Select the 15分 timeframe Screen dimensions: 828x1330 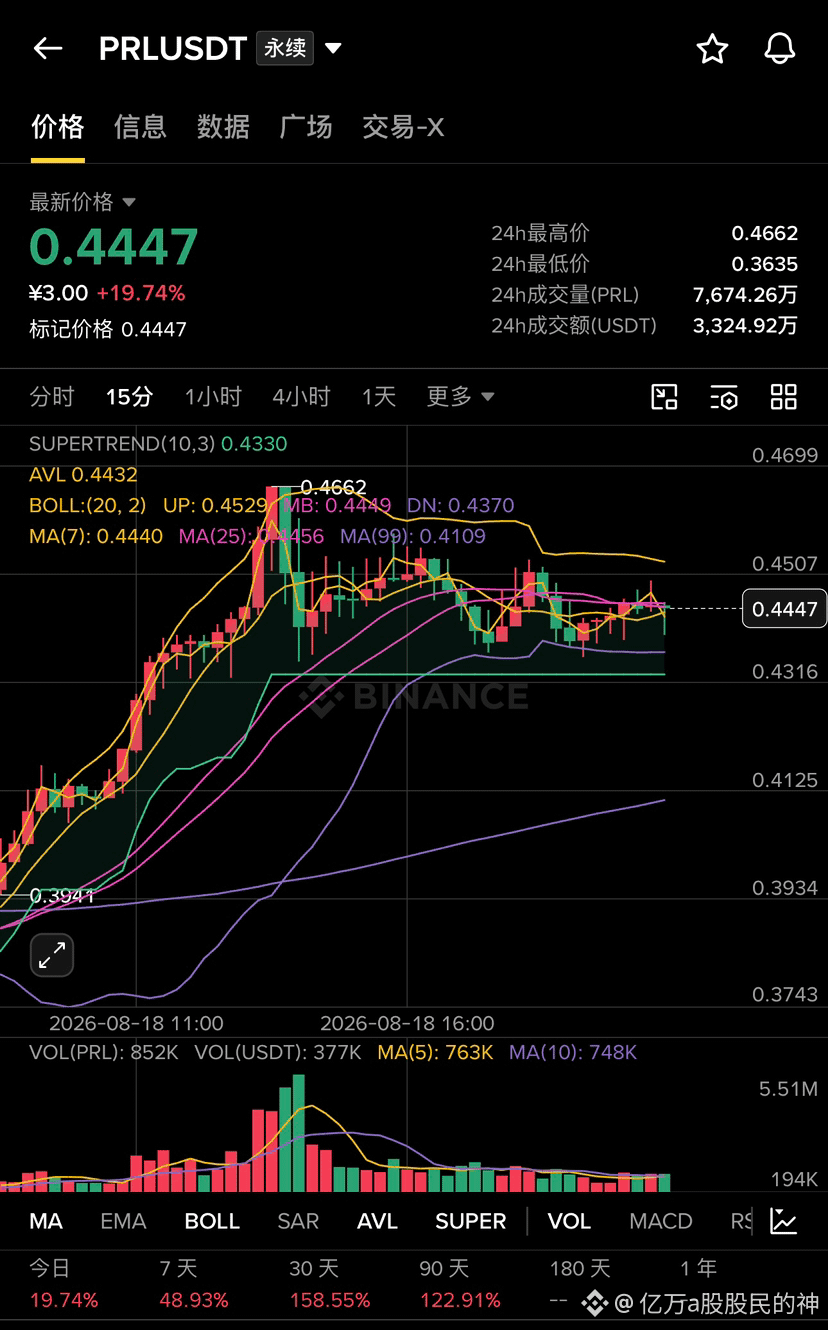click(x=129, y=397)
